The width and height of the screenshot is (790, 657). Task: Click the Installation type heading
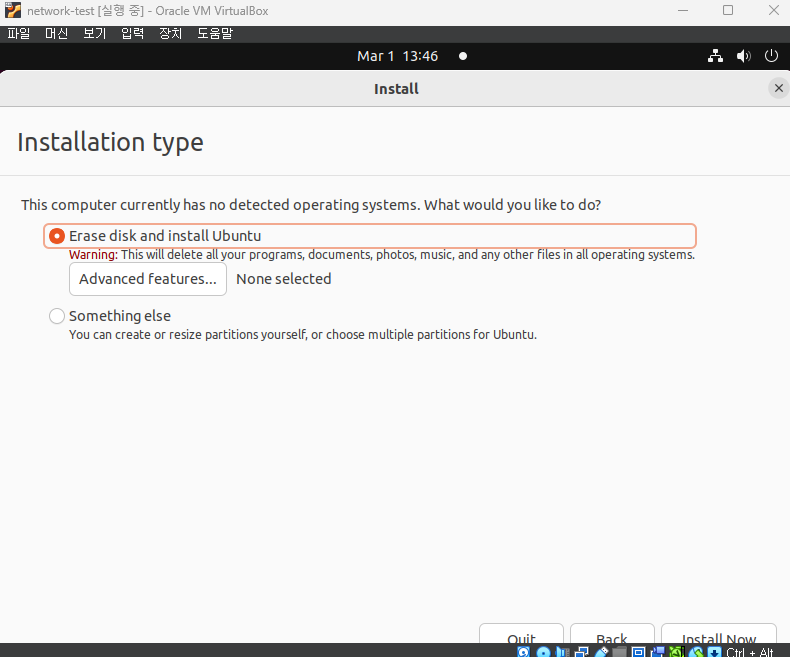[x=110, y=142]
